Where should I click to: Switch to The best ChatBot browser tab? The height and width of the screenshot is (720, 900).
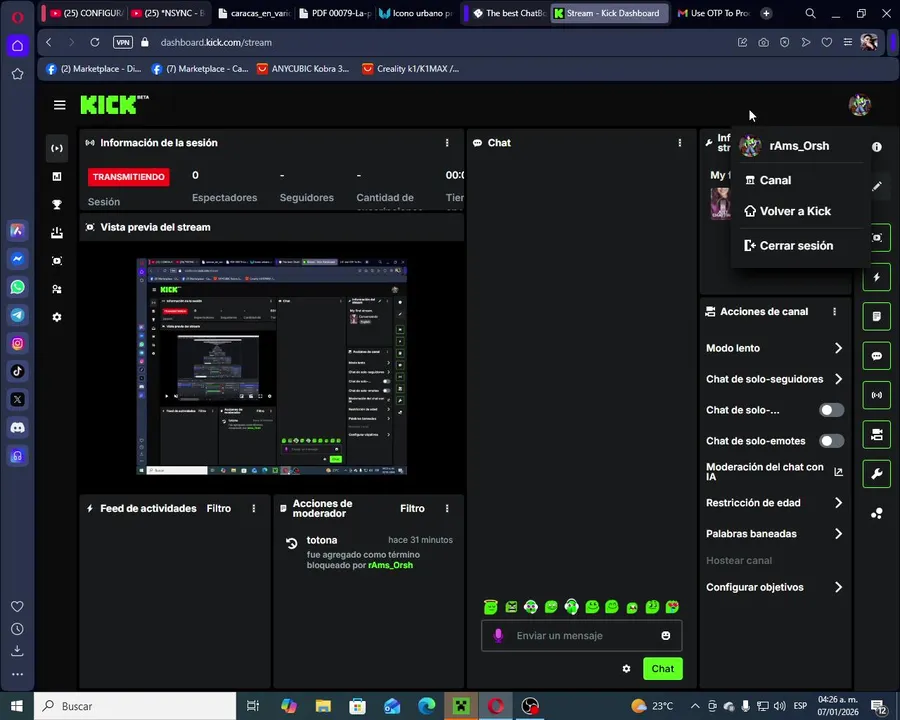point(508,13)
